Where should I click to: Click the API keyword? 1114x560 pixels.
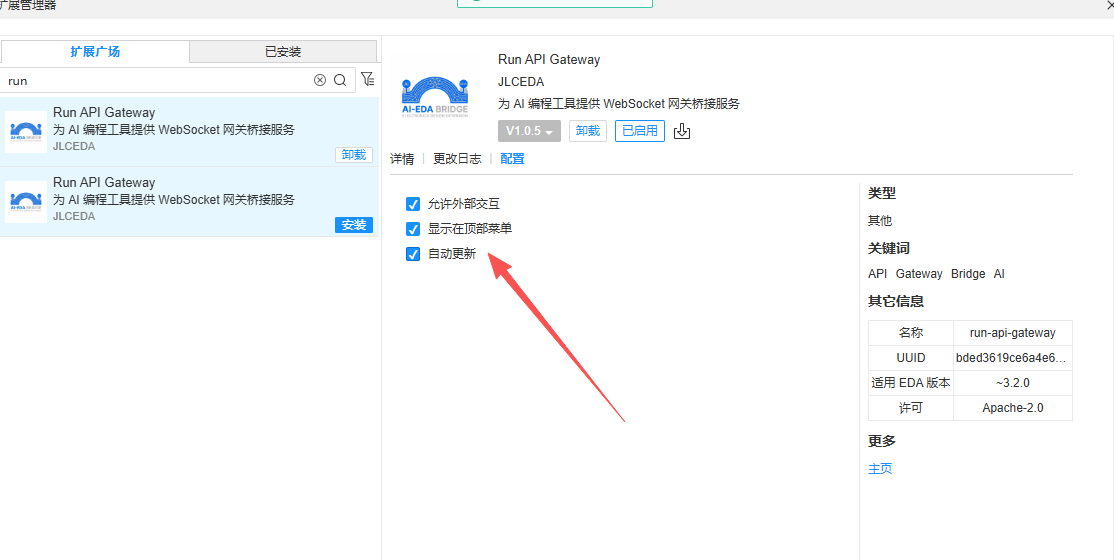[877, 274]
